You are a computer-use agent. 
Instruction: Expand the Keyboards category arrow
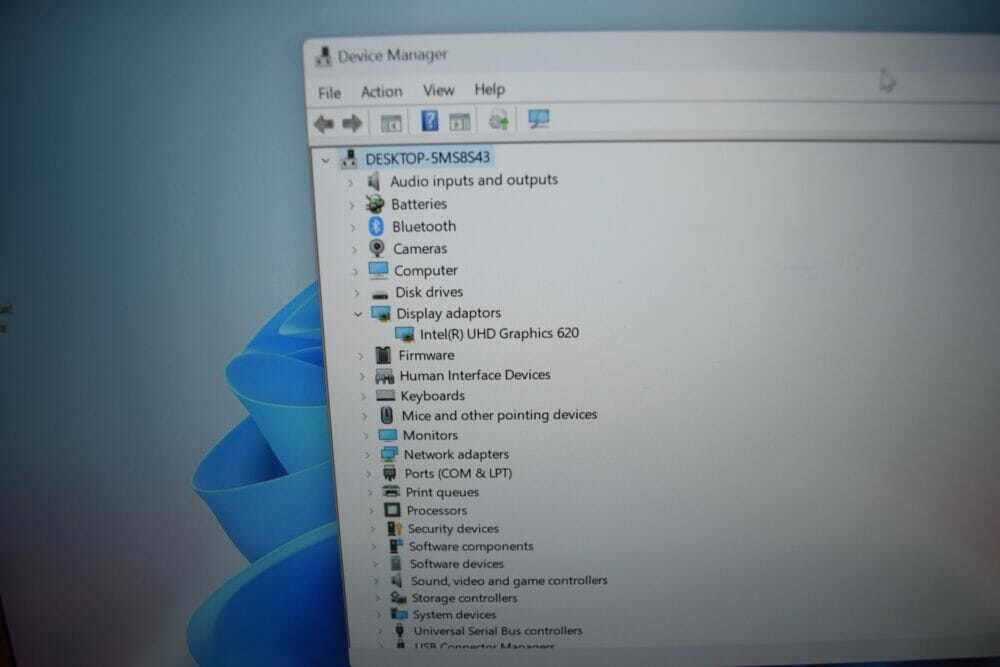(363, 397)
